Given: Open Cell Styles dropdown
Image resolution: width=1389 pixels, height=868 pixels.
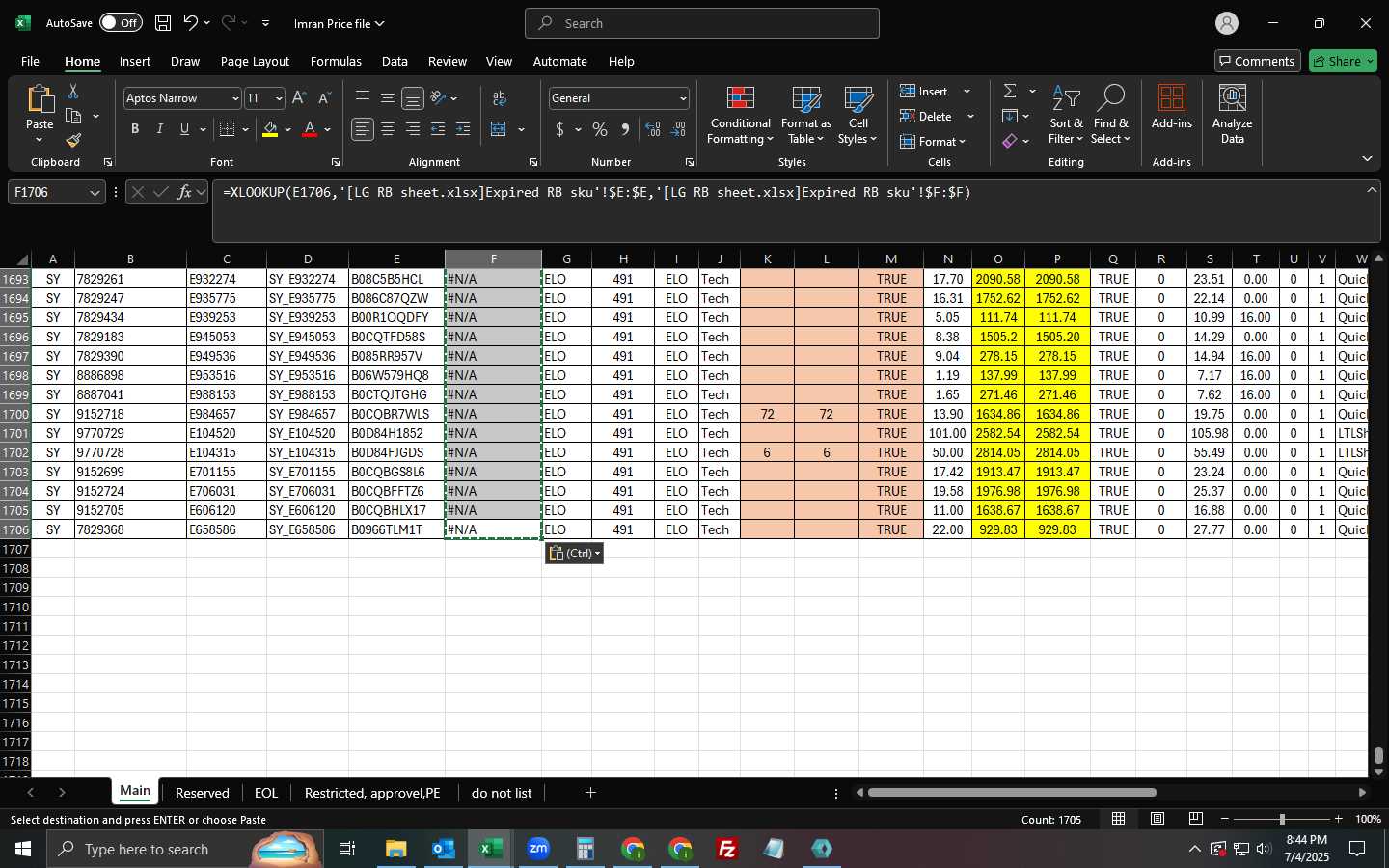Looking at the screenshot, I should click(x=858, y=115).
